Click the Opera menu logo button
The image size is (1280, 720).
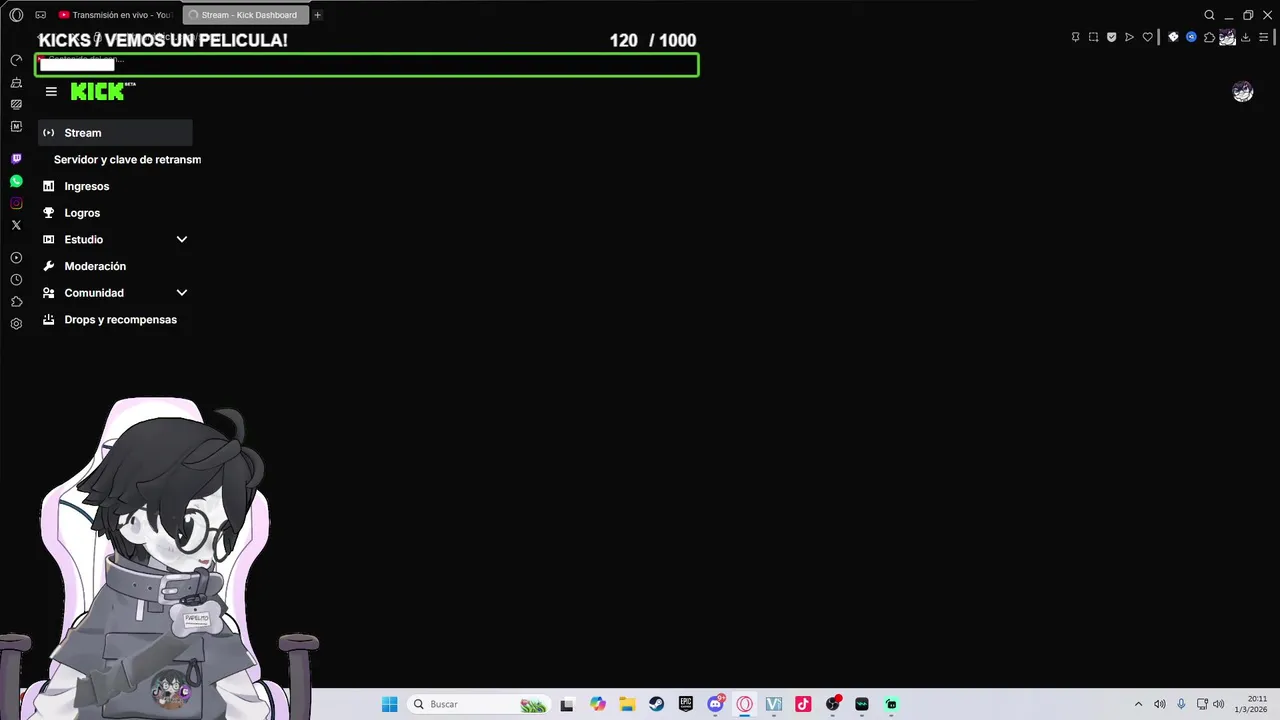point(16,15)
